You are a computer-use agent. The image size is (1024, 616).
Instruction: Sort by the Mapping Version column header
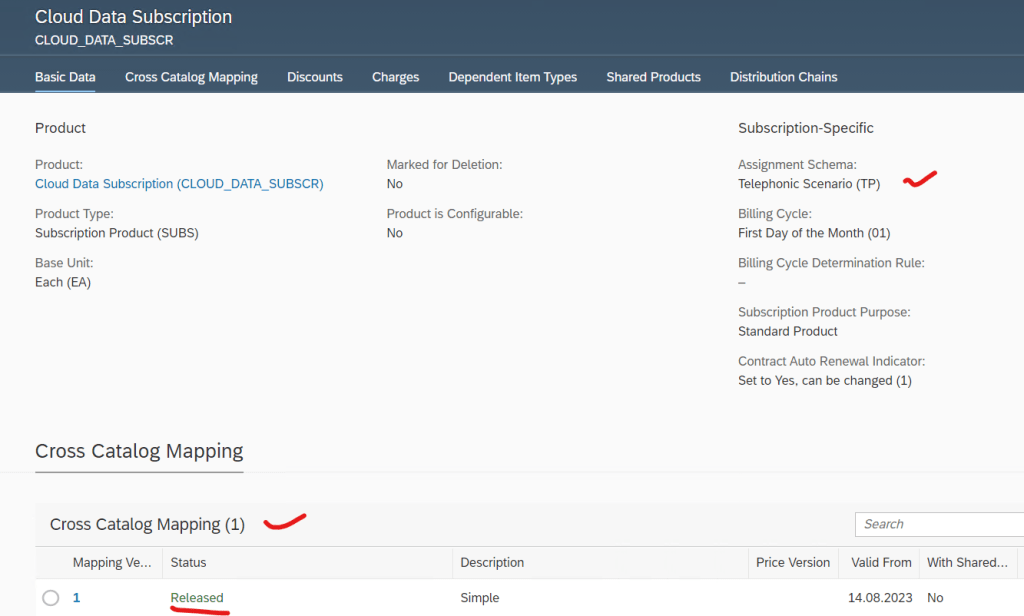point(111,563)
